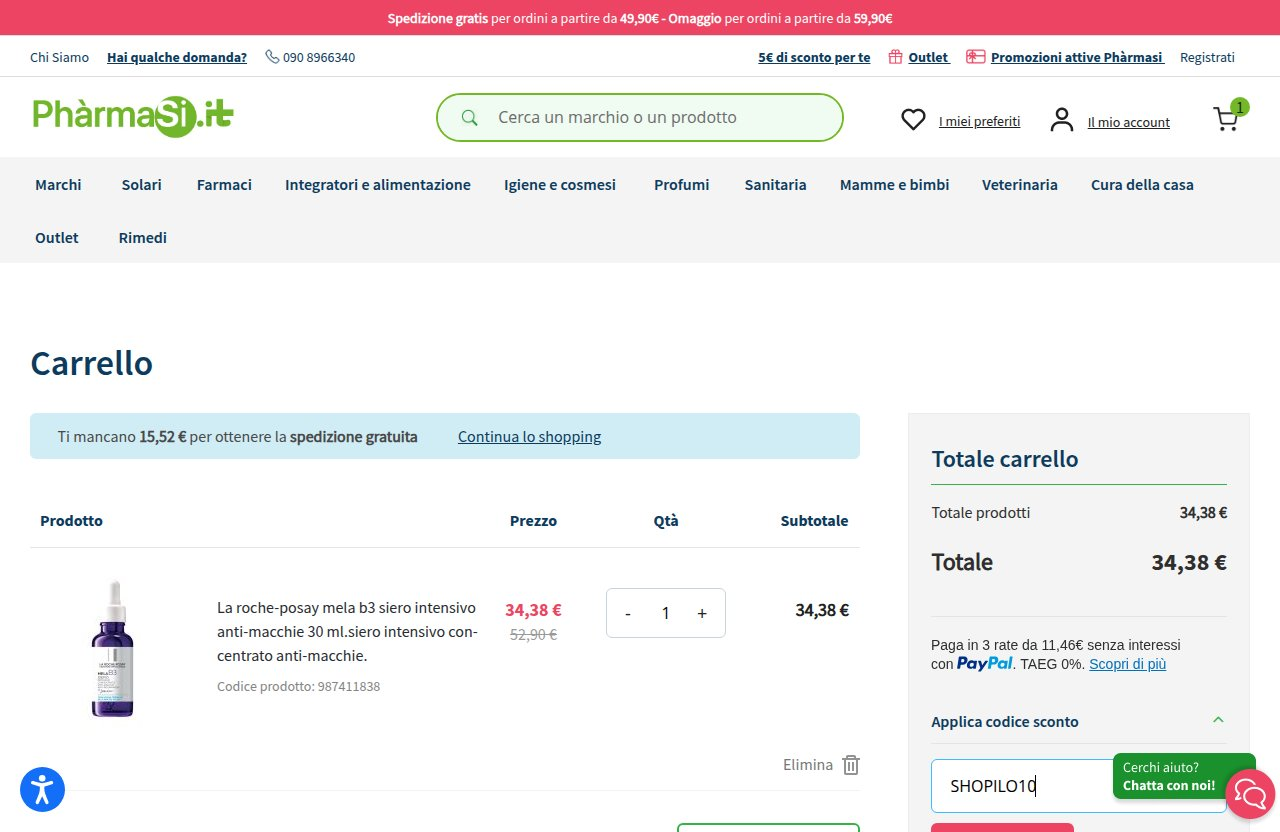This screenshot has width=1280, height=832.
Task: Collapse the Applica codice sconto section
Action: 1218,721
